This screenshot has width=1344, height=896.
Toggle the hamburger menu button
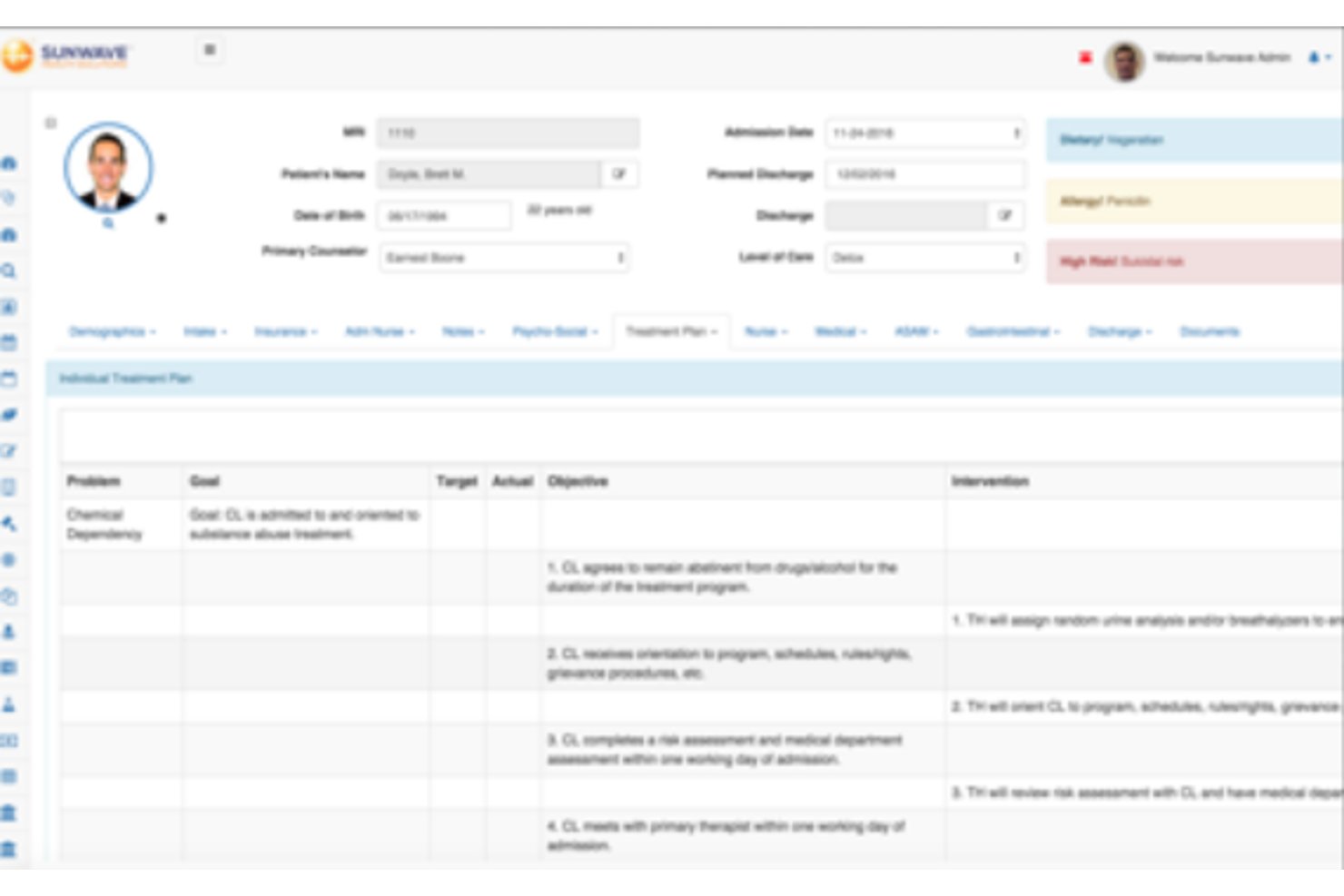tap(210, 50)
